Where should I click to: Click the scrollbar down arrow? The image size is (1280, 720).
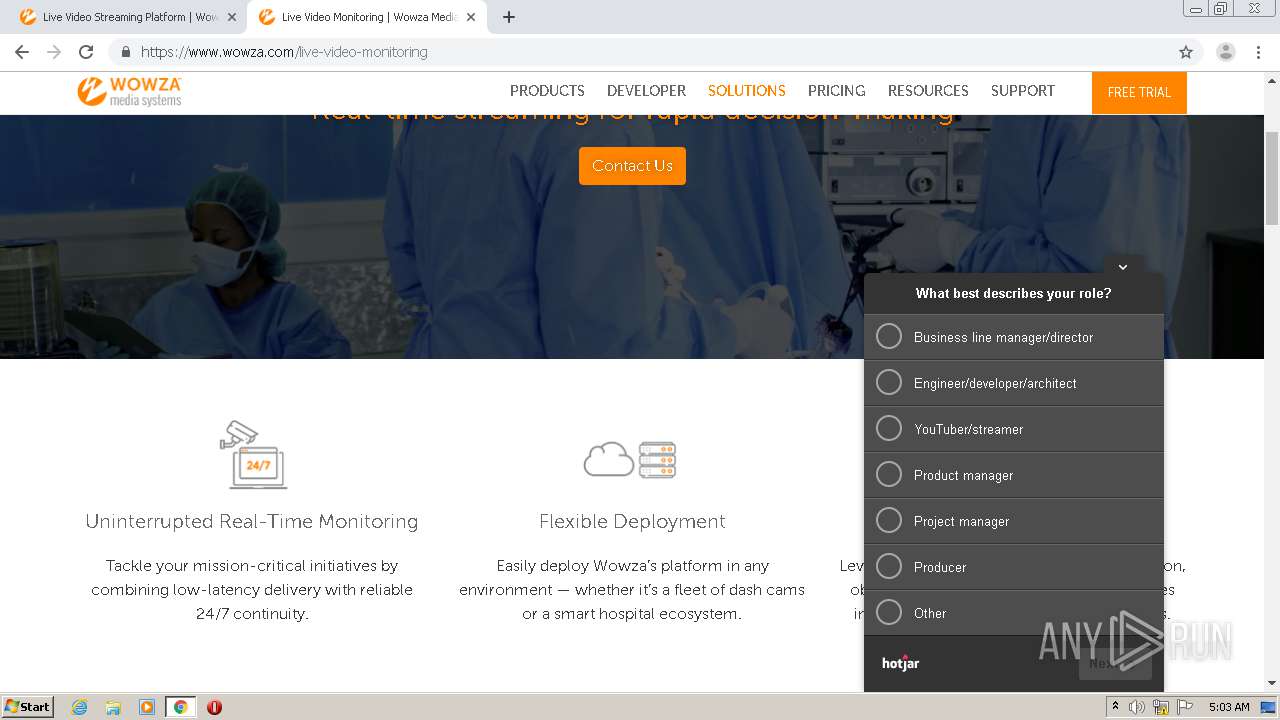[x=1271, y=683]
